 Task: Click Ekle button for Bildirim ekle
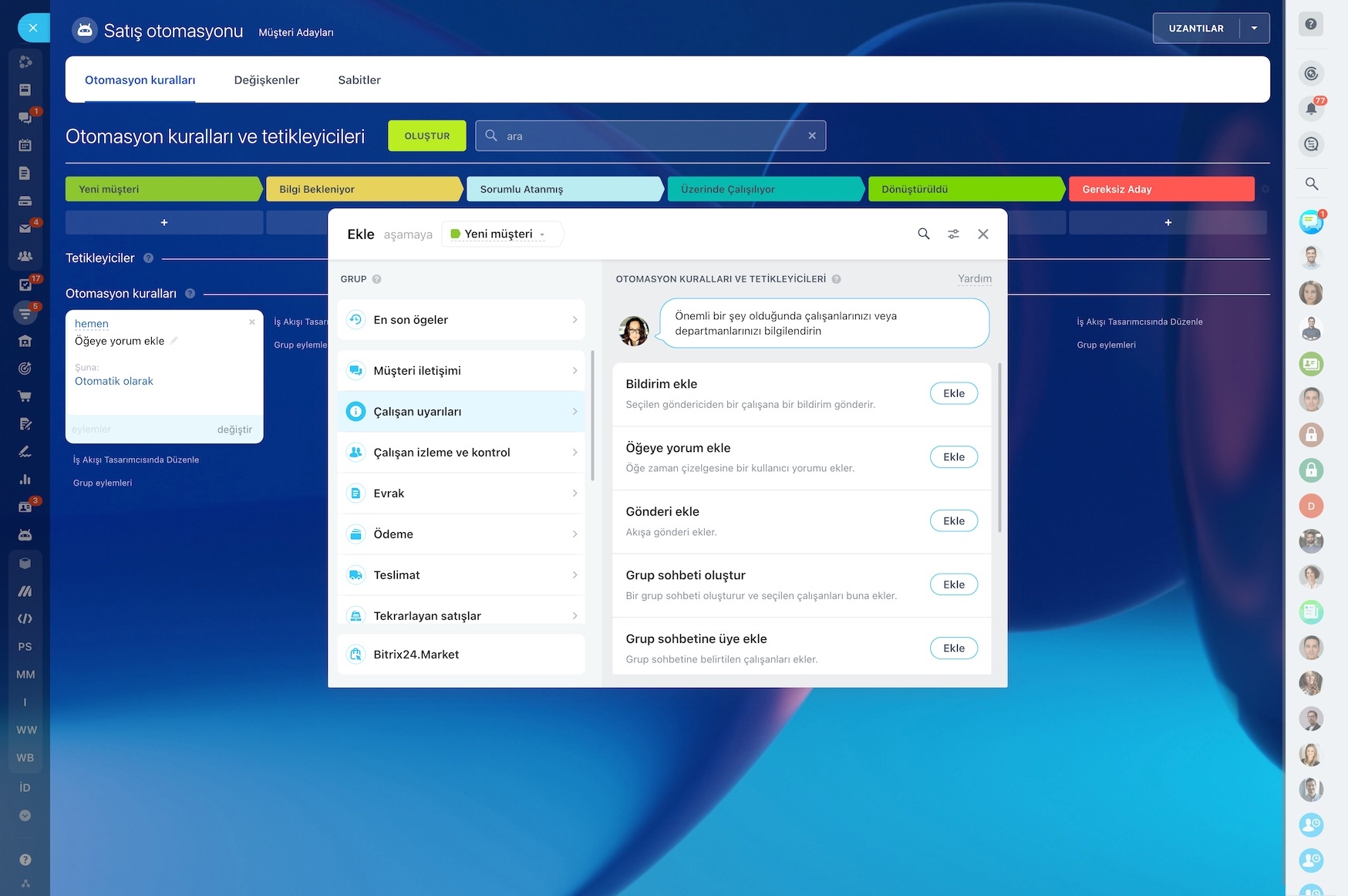(x=954, y=393)
